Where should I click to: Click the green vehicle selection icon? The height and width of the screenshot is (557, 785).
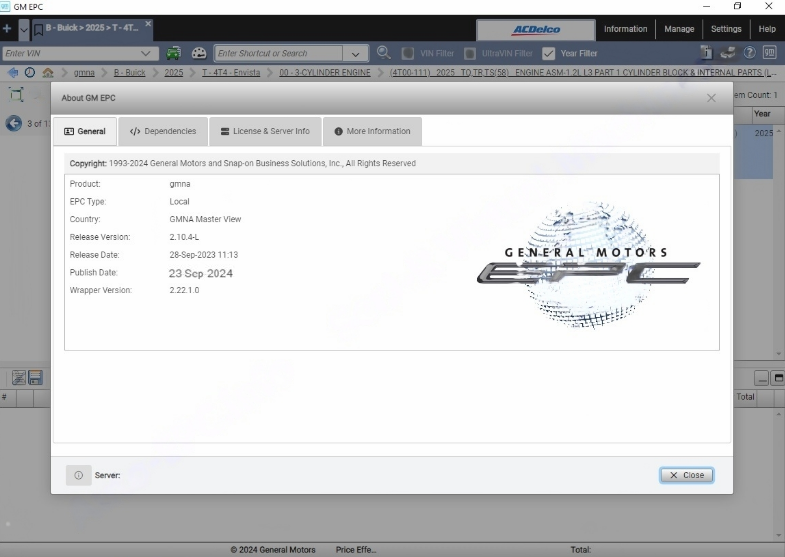pos(173,53)
